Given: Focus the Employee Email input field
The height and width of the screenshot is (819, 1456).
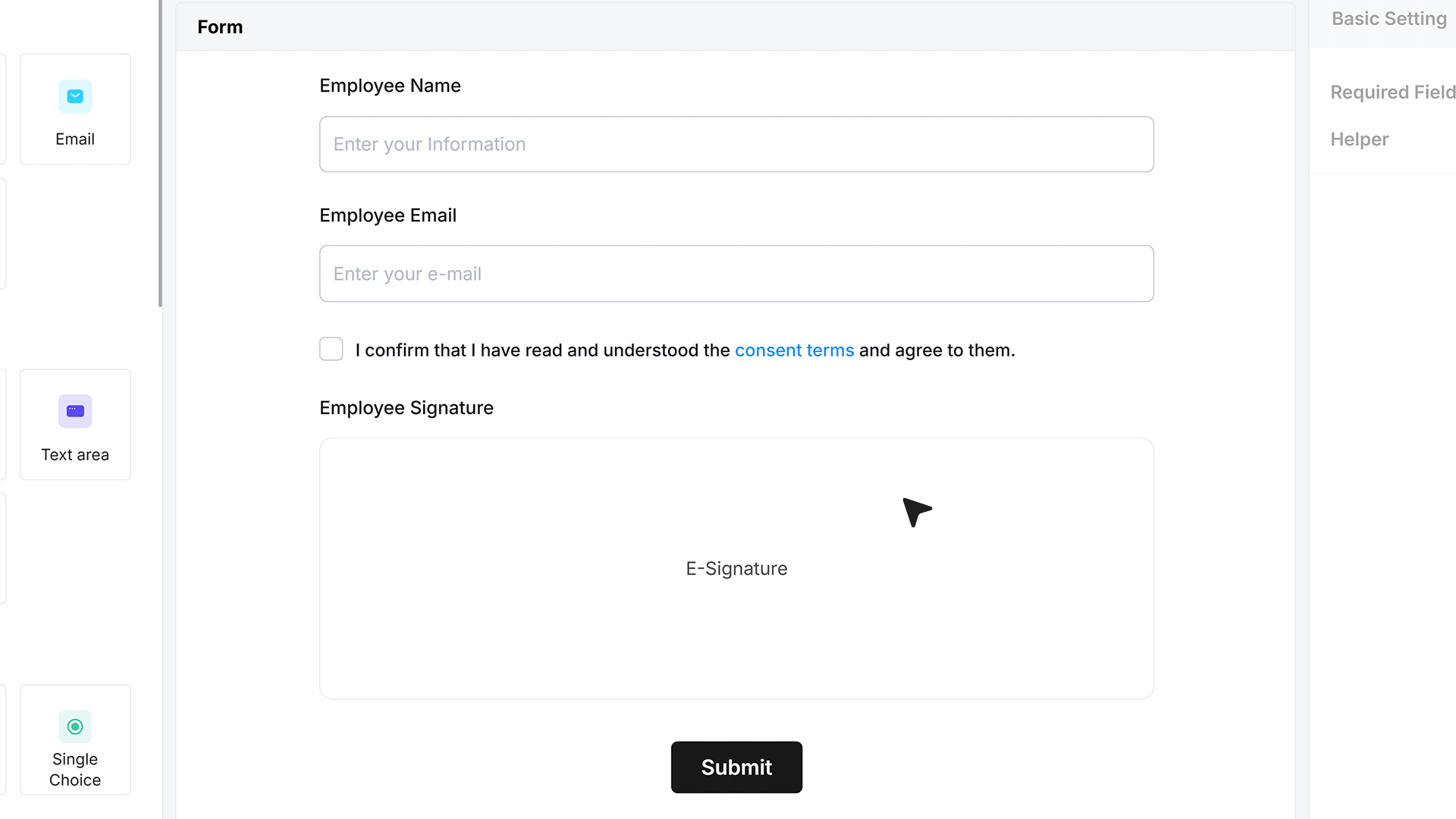Looking at the screenshot, I should [x=736, y=274].
